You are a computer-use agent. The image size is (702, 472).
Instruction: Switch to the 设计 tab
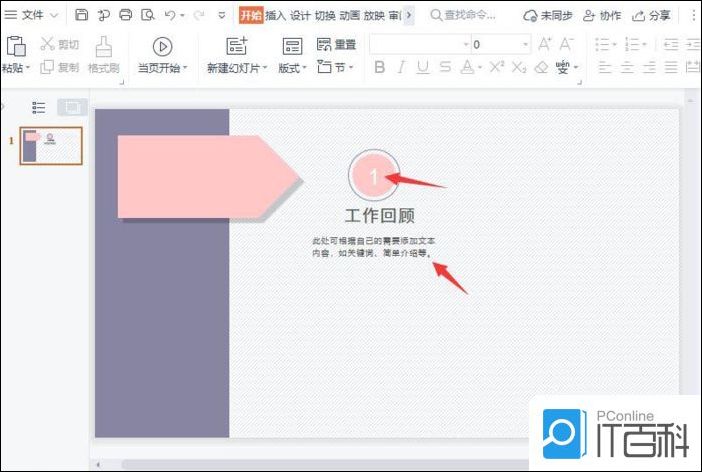(300, 15)
